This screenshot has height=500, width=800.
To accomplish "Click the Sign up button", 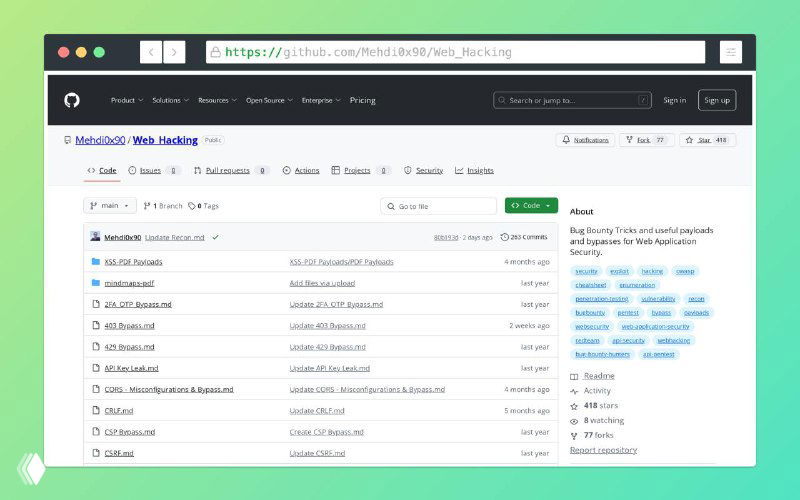I will [x=717, y=100].
